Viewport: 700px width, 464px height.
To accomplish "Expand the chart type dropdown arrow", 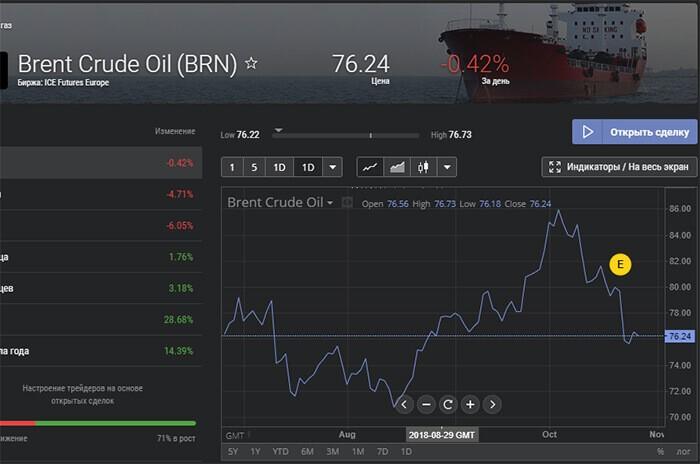I will pos(447,167).
